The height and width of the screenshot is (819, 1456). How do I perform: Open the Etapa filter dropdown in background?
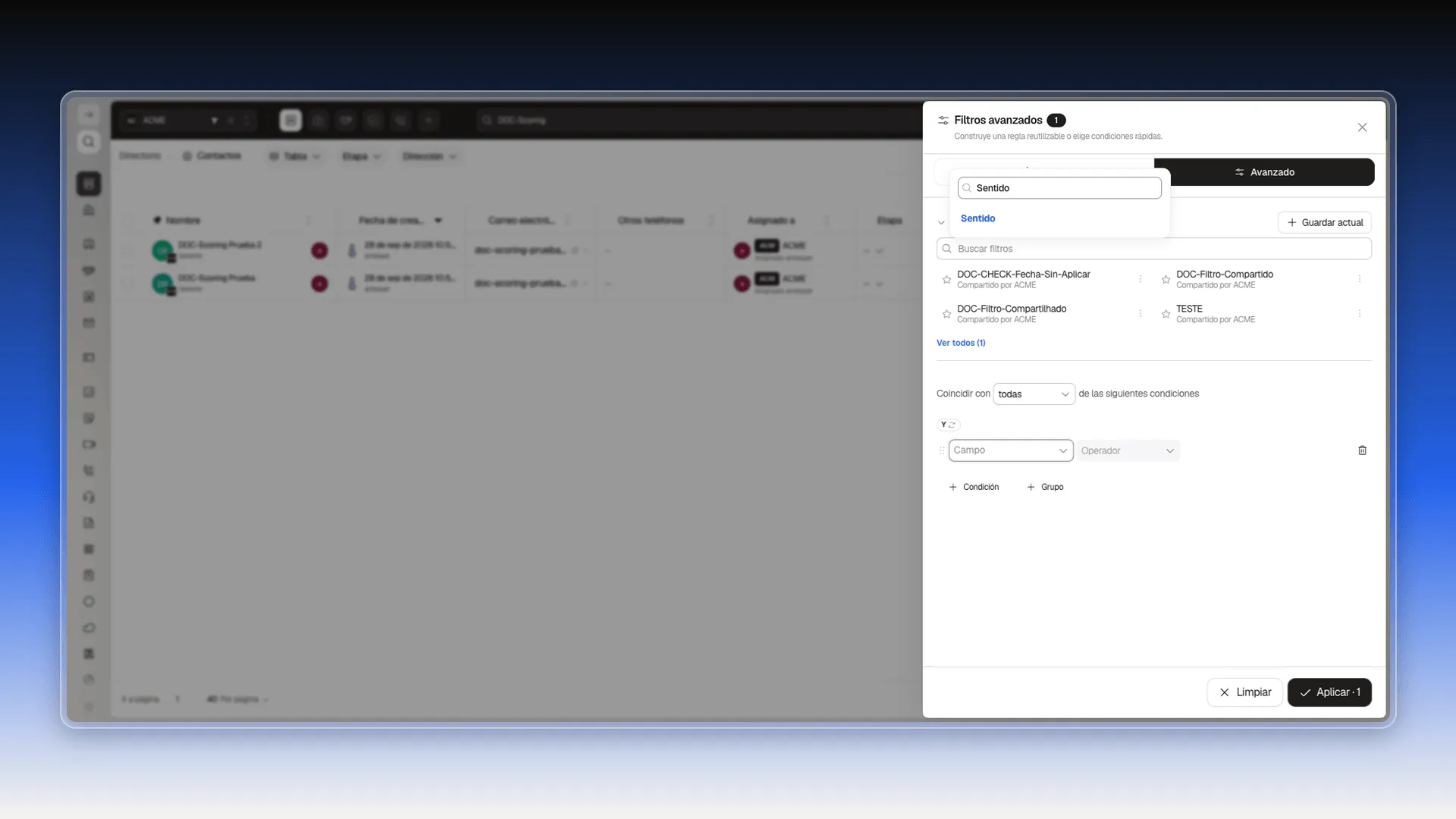361,156
